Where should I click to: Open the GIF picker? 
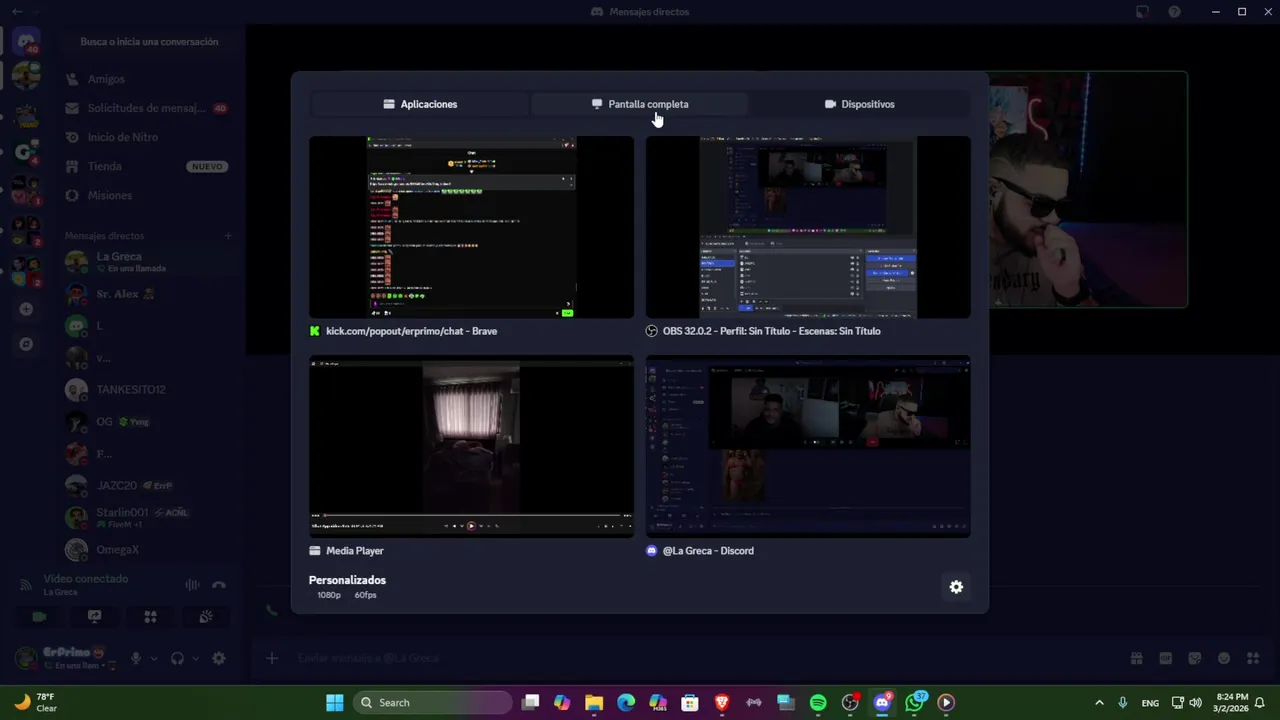(1165, 658)
